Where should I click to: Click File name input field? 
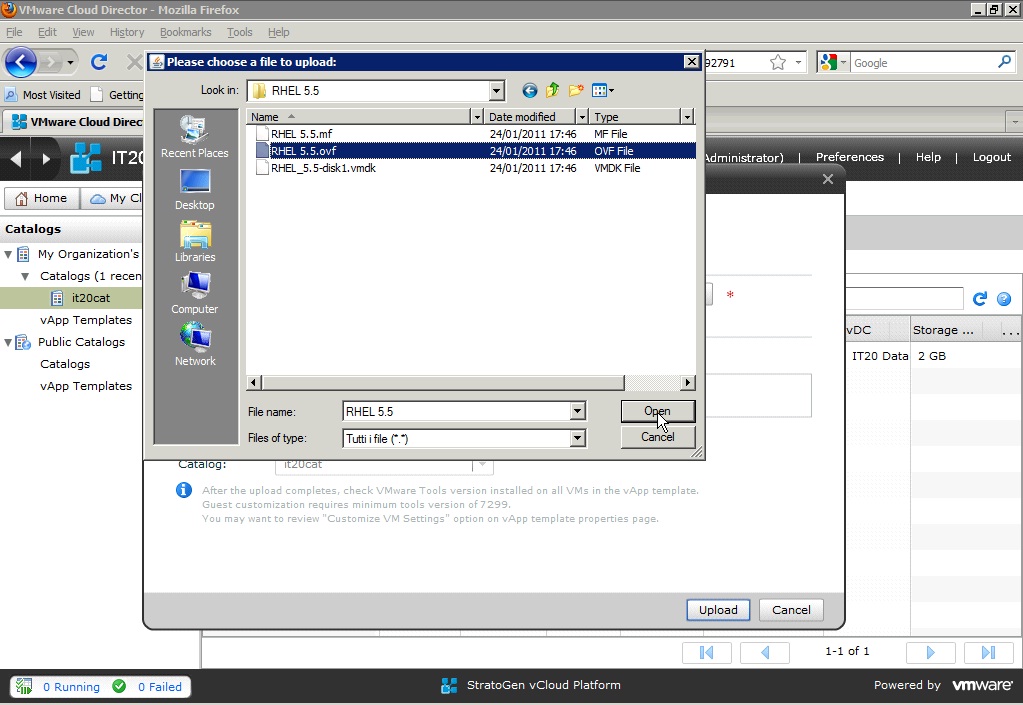click(x=457, y=412)
